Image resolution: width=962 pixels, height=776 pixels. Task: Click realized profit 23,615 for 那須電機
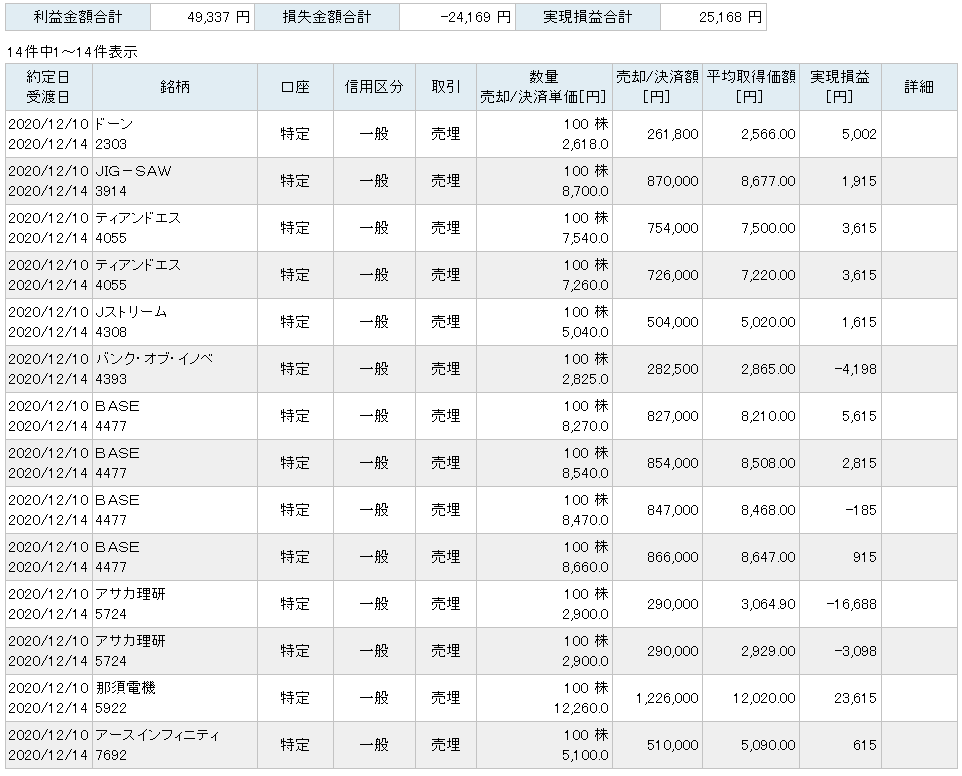point(841,698)
